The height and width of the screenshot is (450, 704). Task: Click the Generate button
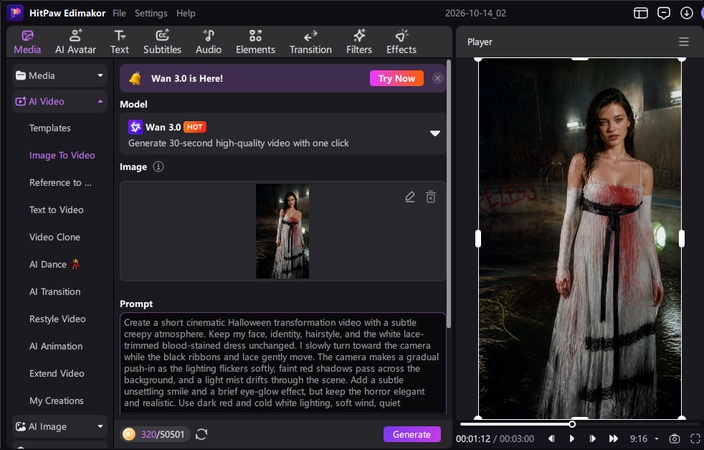tap(412, 434)
